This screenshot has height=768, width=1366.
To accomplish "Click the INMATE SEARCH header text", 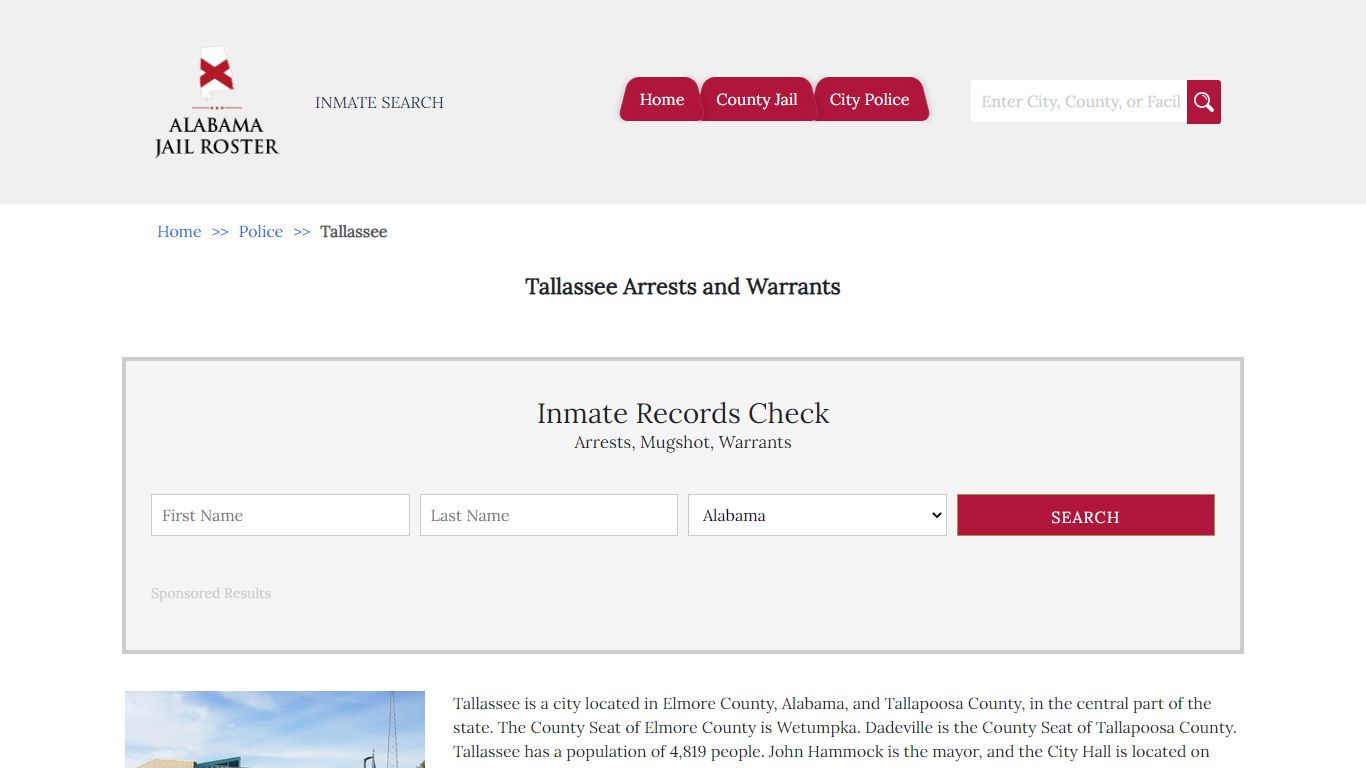I will click(x=379, y=102).
